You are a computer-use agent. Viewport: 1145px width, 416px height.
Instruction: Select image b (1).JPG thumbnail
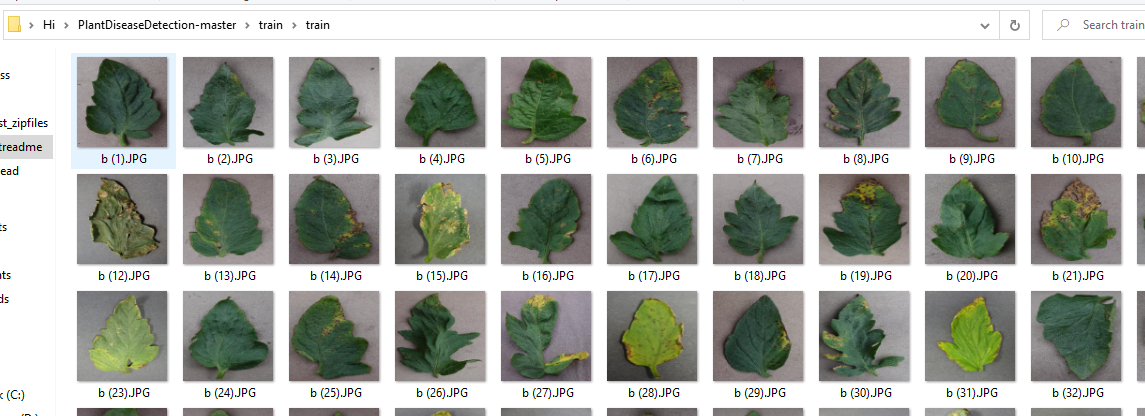coord(122,102)
